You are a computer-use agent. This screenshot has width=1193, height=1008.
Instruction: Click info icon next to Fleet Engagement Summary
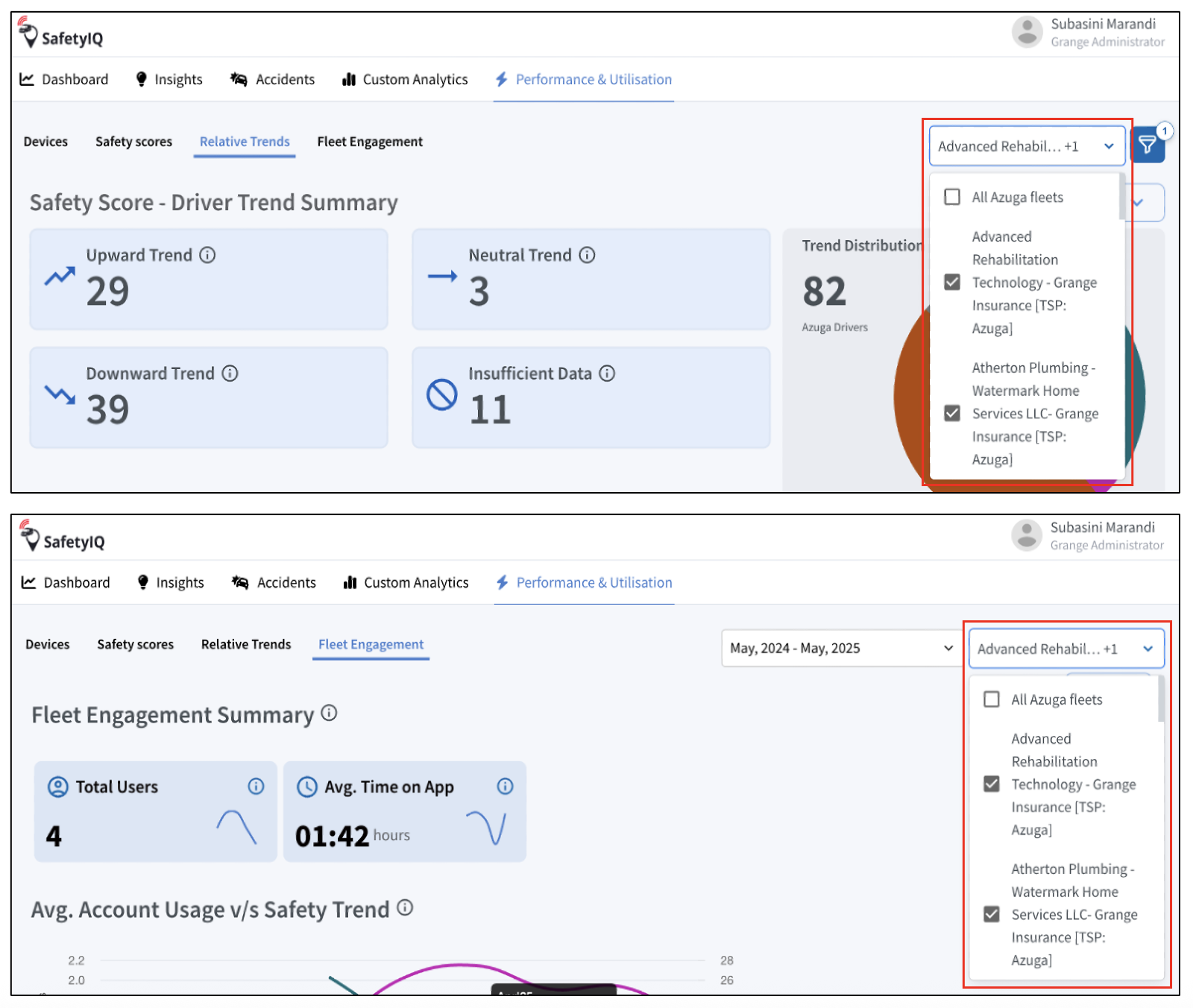click(330, 714)
